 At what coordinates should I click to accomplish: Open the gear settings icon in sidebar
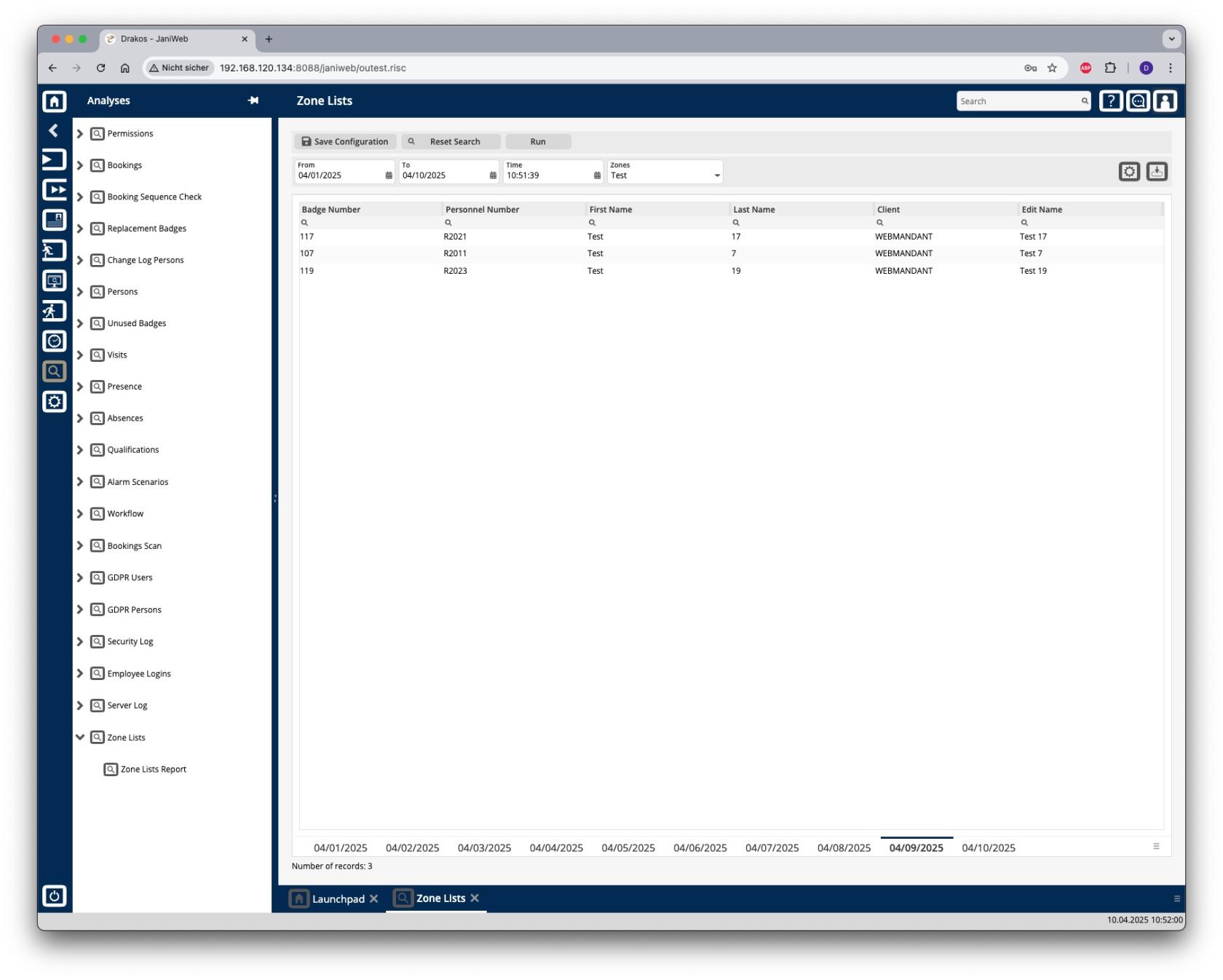55,402
